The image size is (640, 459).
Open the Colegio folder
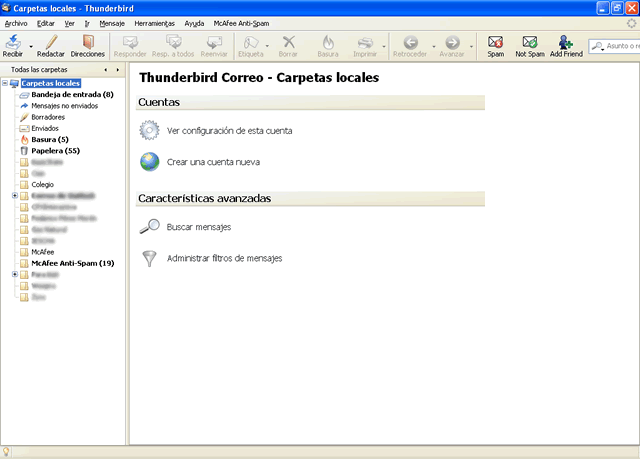(42, 184)
